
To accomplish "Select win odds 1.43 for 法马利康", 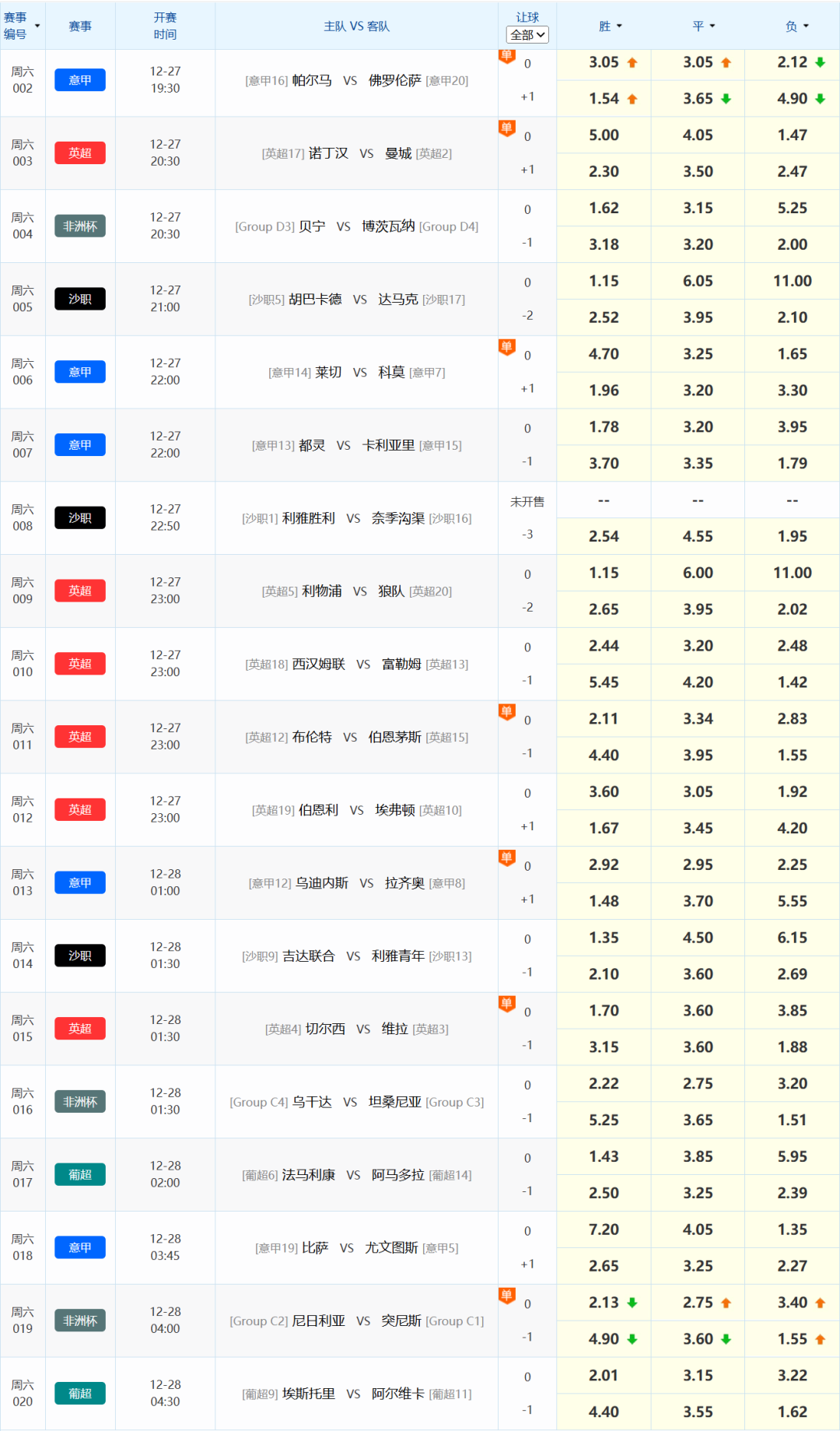I will tap(604, 1157).
